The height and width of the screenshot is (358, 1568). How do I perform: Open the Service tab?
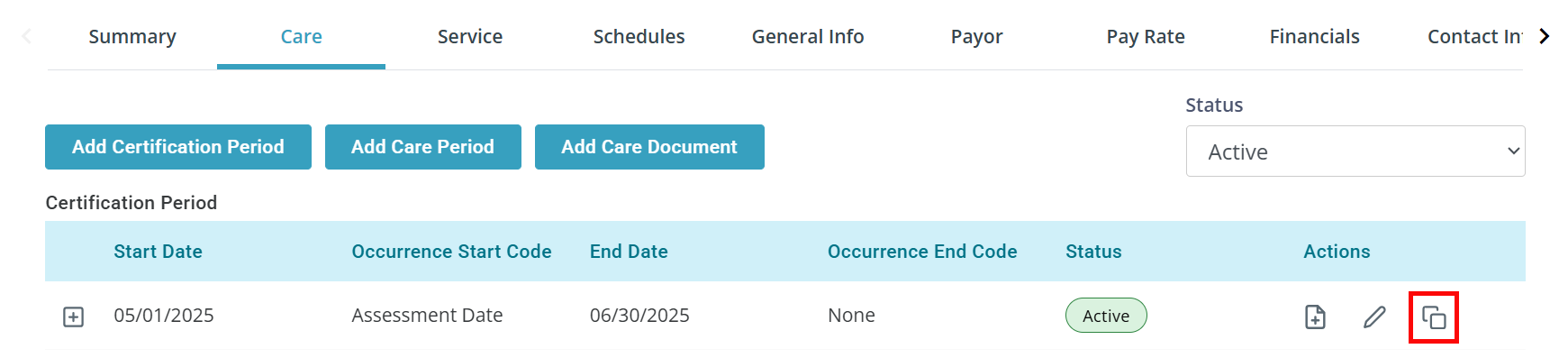click(x=470, y=37)
